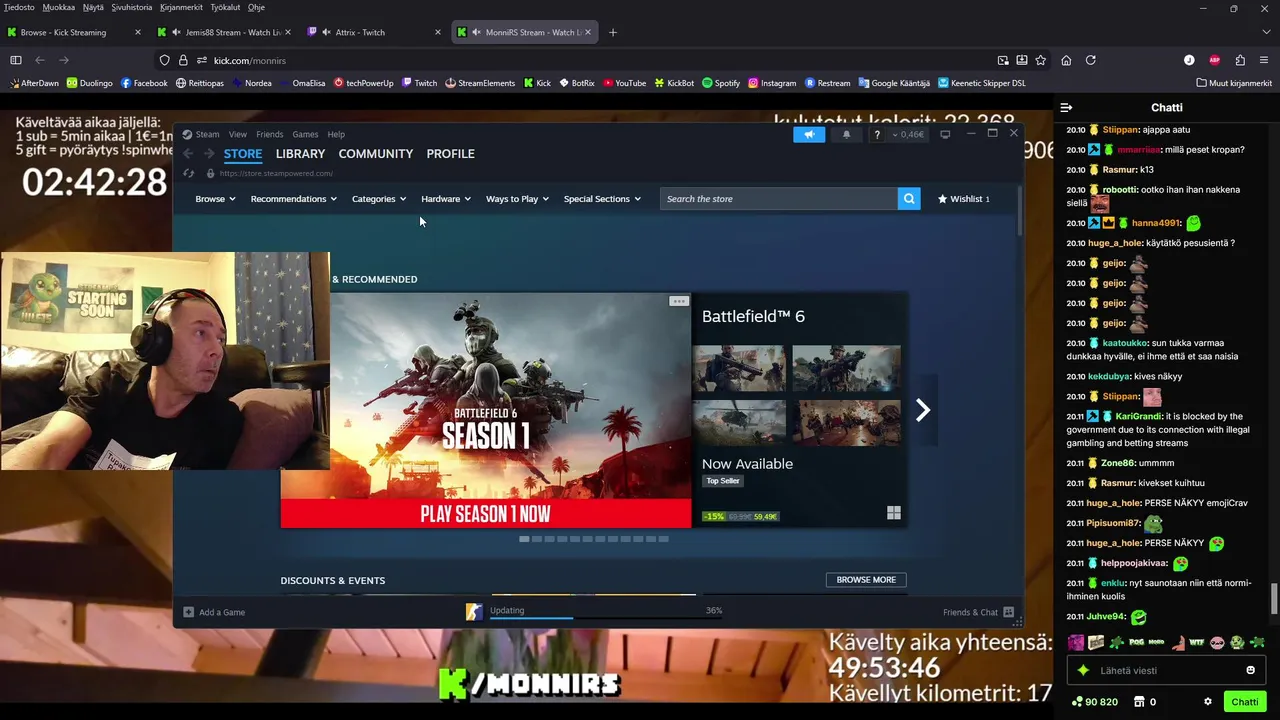This screenshot has width=1280, height=720.
Task: Expand the Hardware dropdown
Action: pos(446,199)
